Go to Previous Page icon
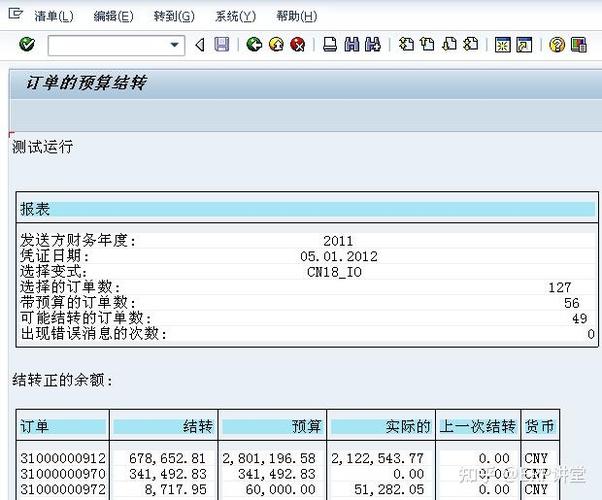Image resolution: width=602 pixels, height=500 pixels. pyautogui.click(x=427, y=45)
